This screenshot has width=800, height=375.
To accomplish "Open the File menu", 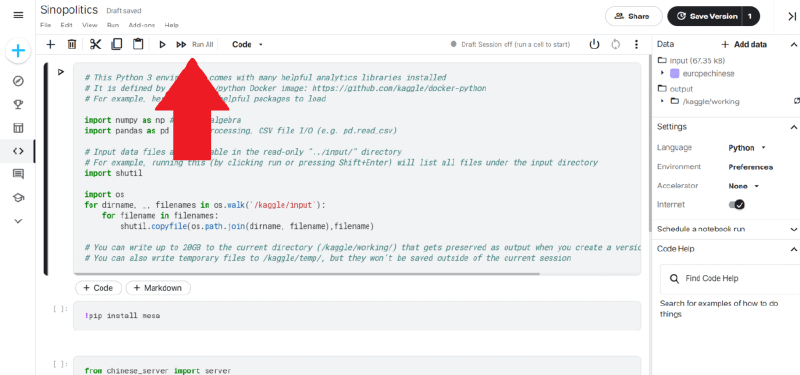I will tap(45, 25).
